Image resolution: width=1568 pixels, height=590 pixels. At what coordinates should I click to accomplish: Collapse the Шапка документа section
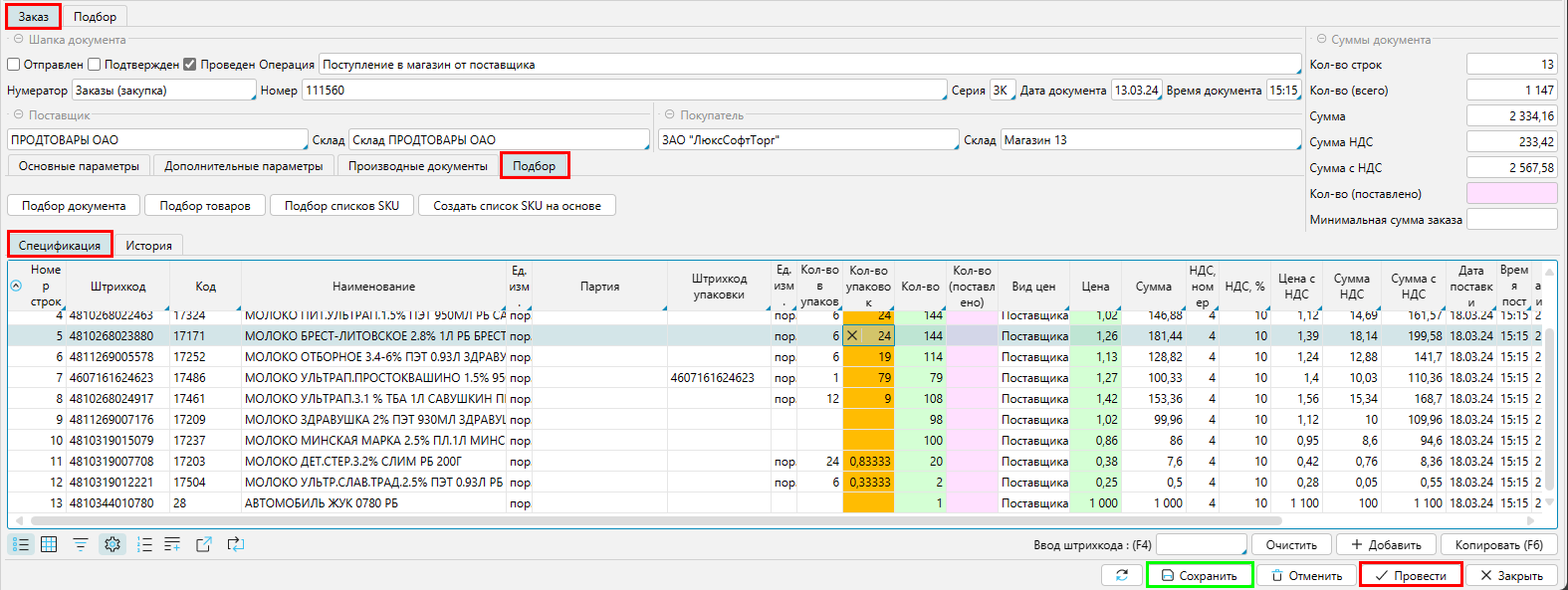pos(19,40)
